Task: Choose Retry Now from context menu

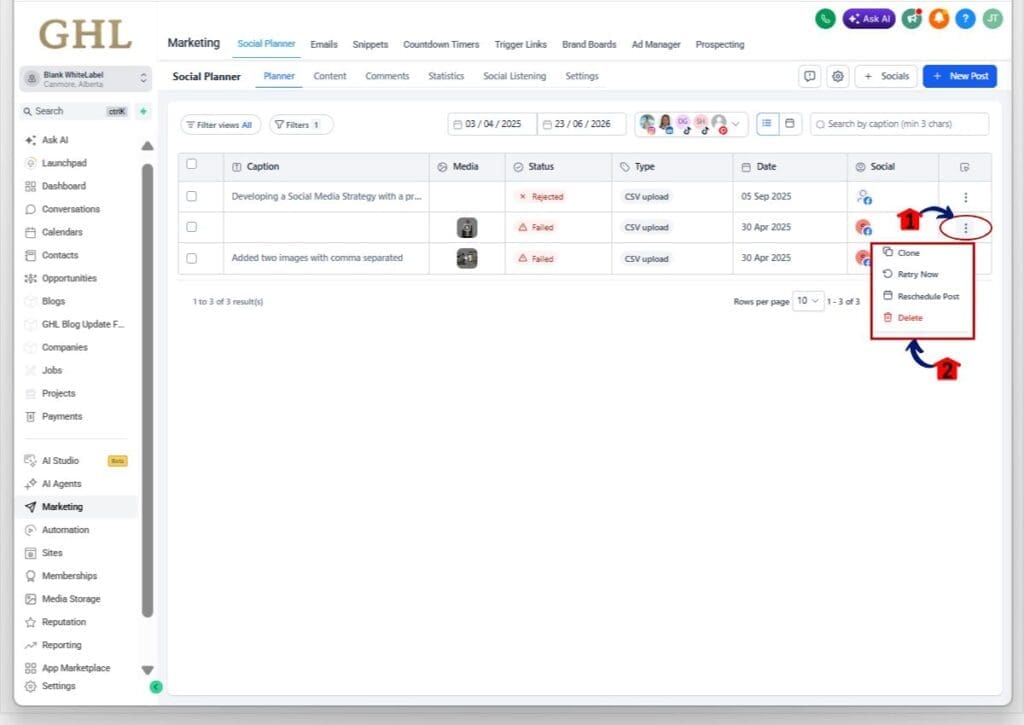Action: [918, 274]
